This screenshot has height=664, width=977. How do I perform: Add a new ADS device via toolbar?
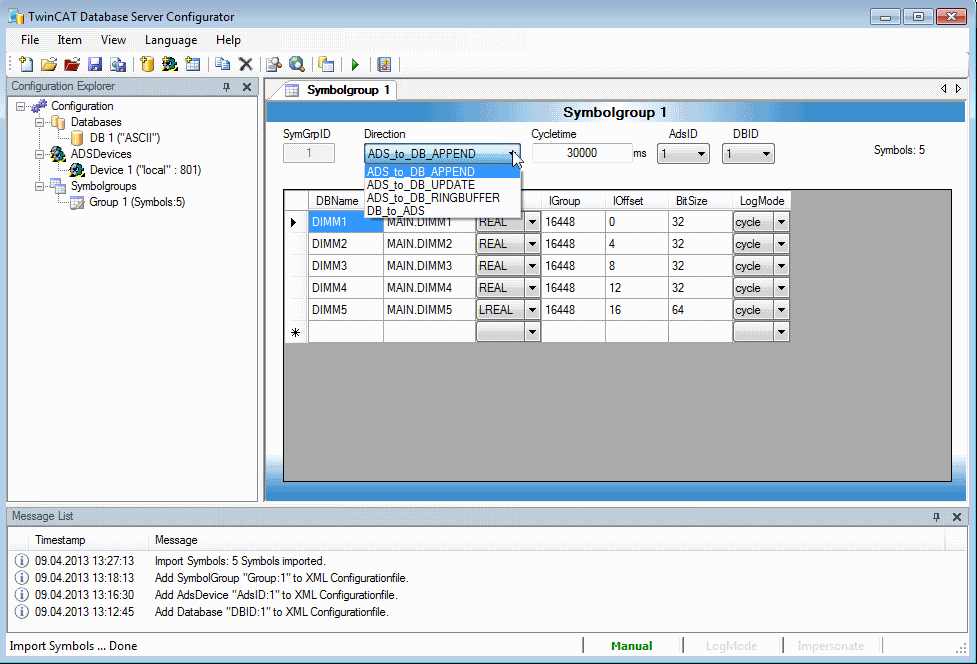[x=169, y=64]
